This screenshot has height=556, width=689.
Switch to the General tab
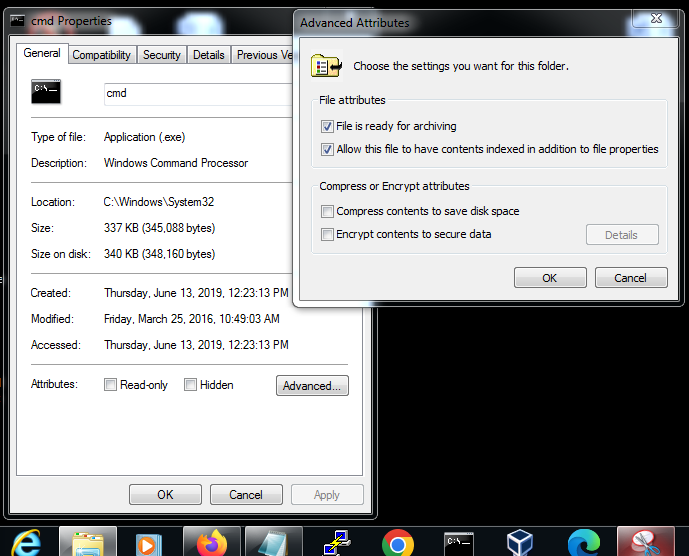point(42,53)
